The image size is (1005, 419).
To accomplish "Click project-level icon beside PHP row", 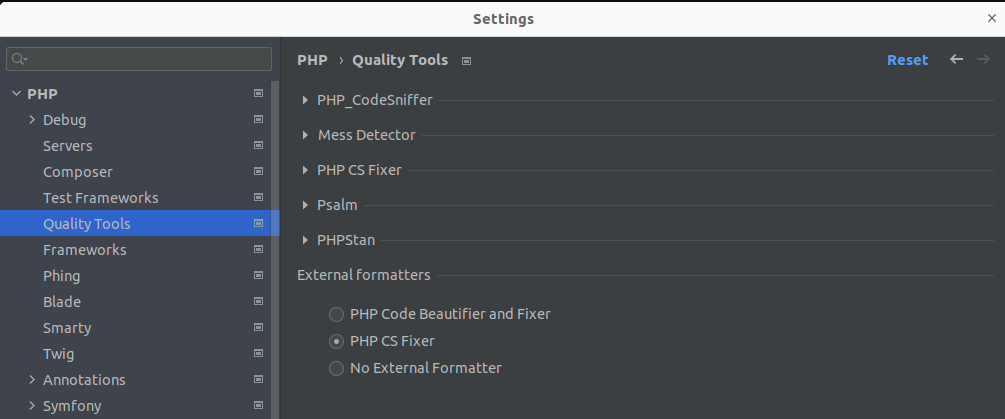I will click(258, 94).
